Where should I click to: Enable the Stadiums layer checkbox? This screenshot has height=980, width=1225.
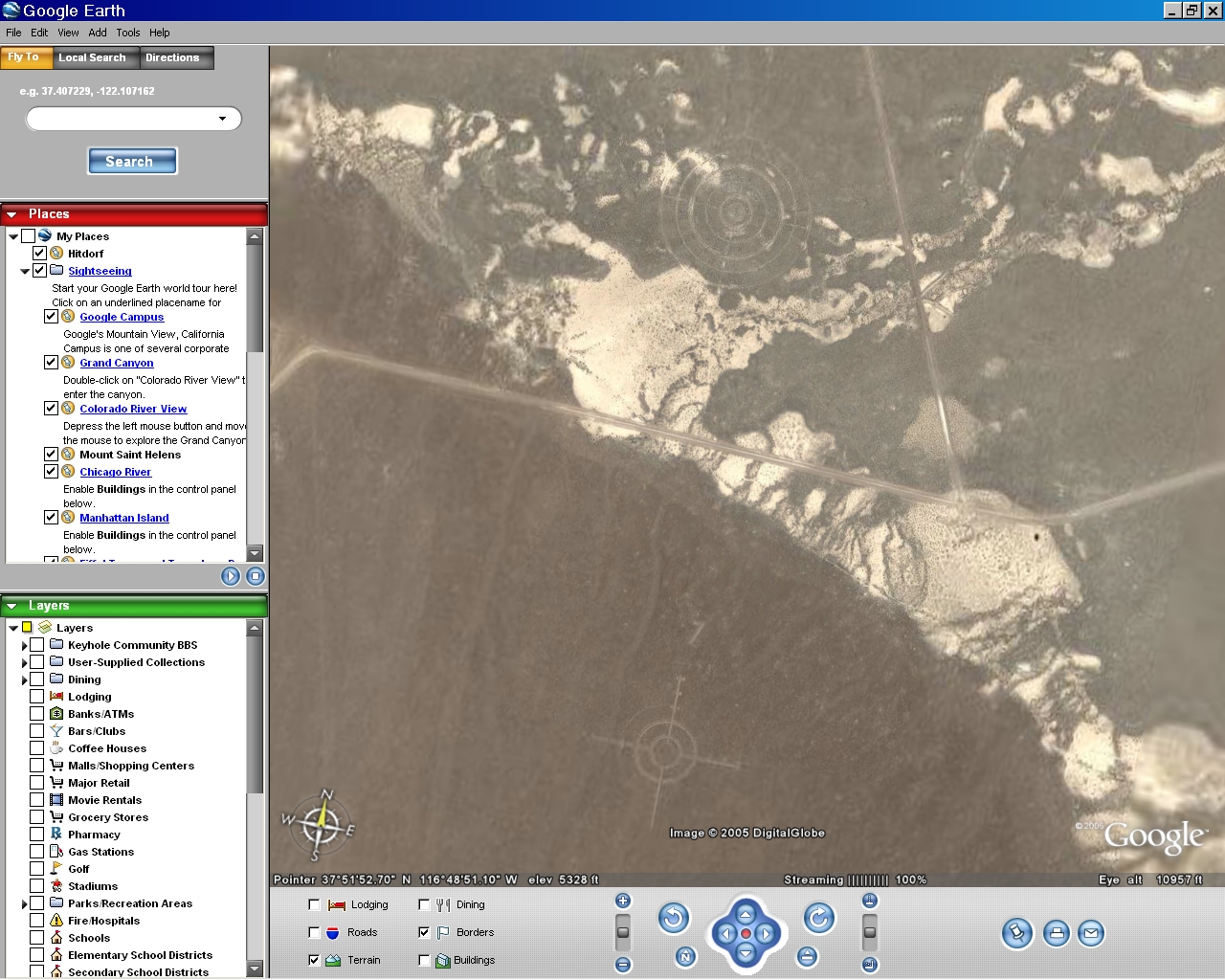[36, 886]
